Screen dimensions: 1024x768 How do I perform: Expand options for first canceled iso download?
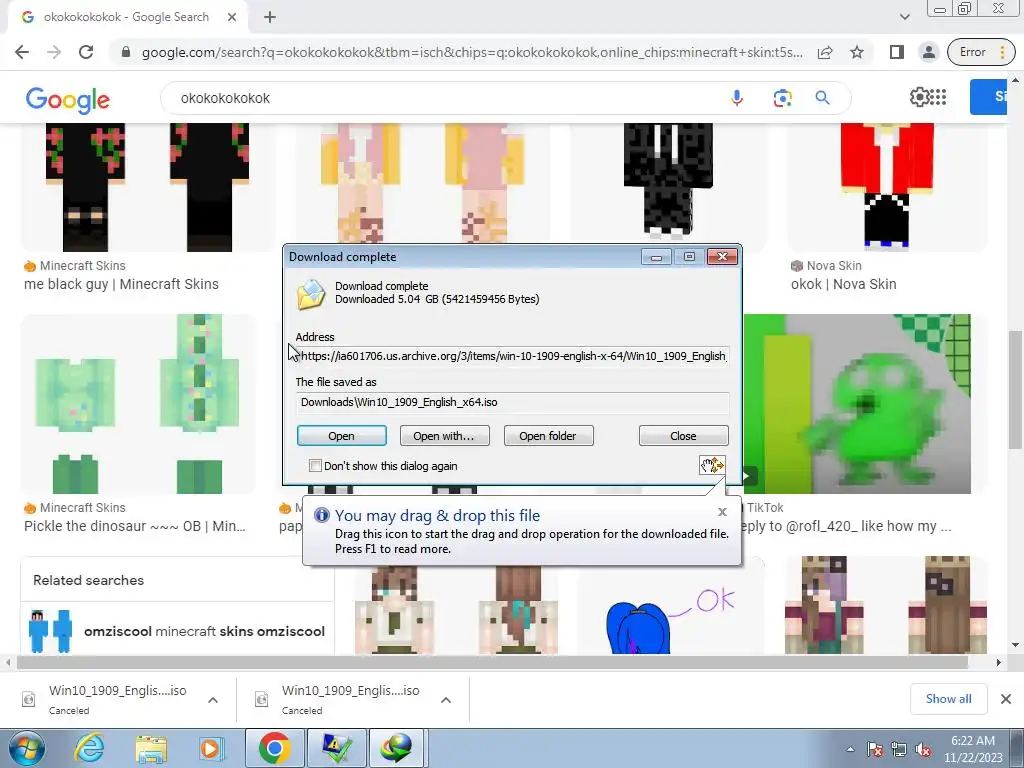tap(213, 700)
